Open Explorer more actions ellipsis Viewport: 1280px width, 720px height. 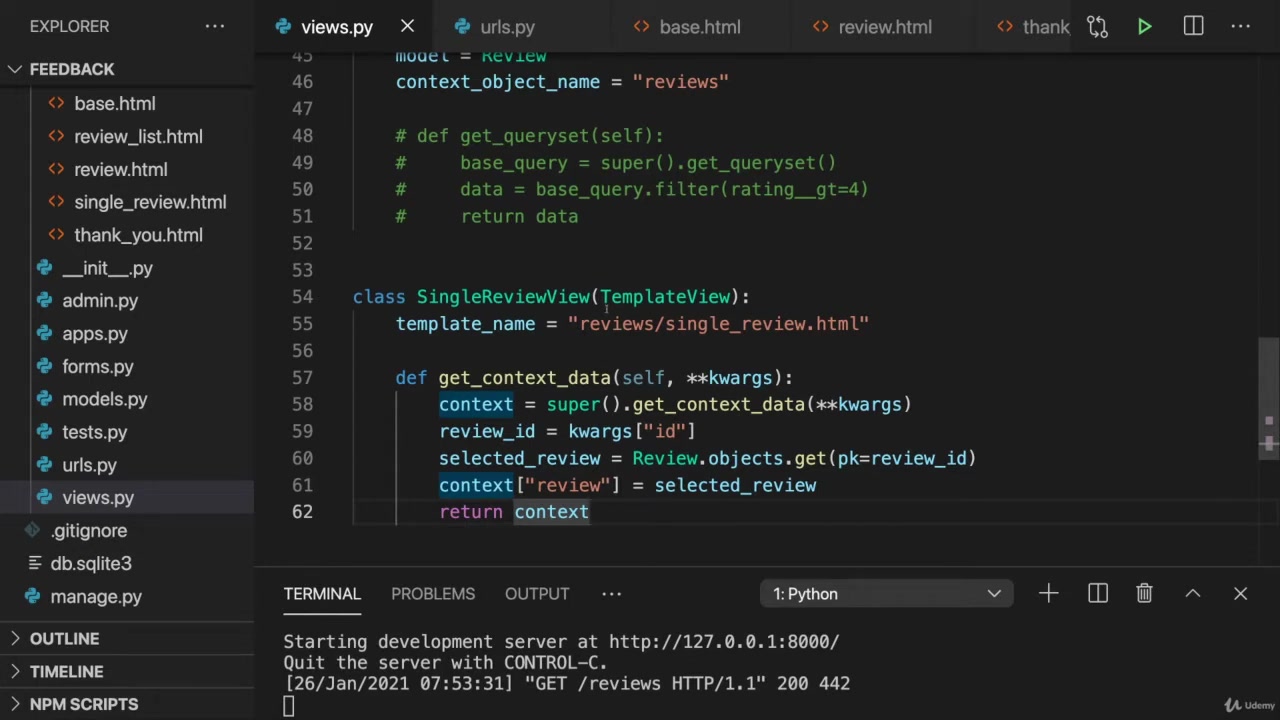(x=215, y=27)
